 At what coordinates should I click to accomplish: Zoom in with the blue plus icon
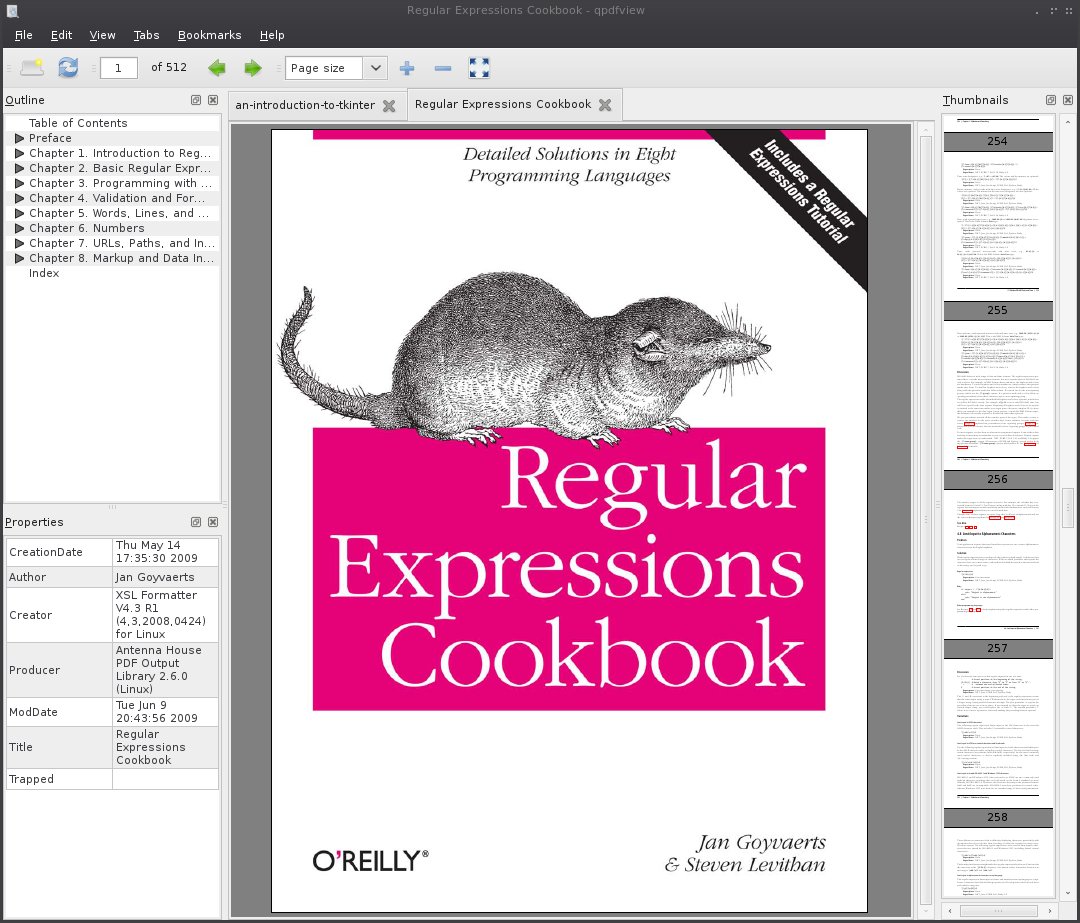(x=407, y=68)
